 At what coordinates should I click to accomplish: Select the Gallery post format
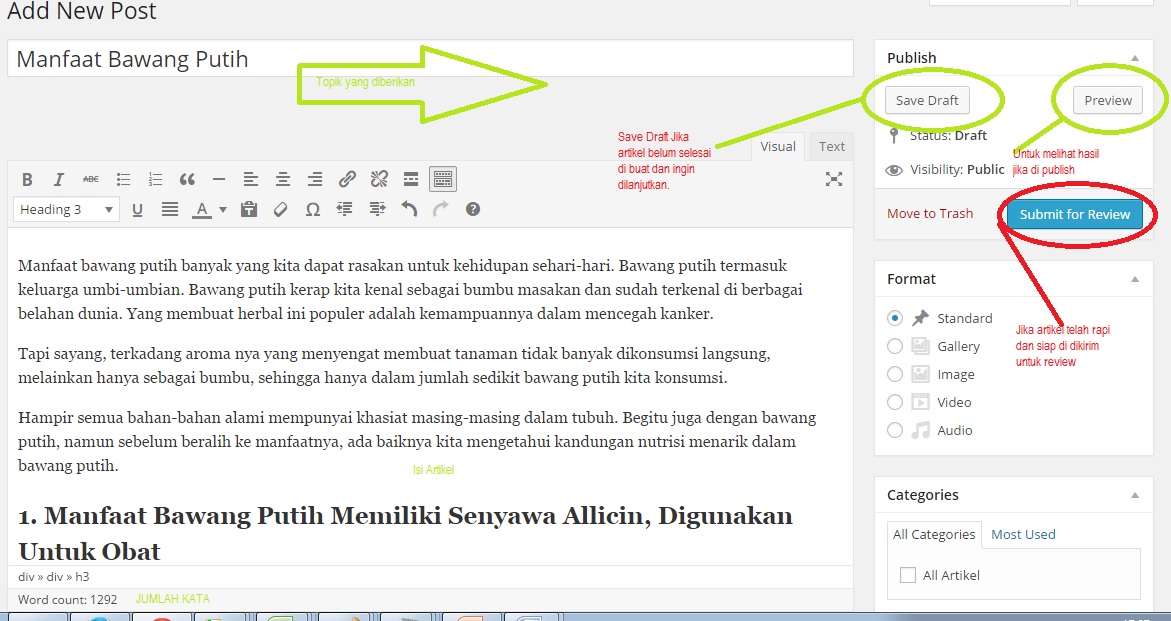pyautogui.click(x=895, y=346)
